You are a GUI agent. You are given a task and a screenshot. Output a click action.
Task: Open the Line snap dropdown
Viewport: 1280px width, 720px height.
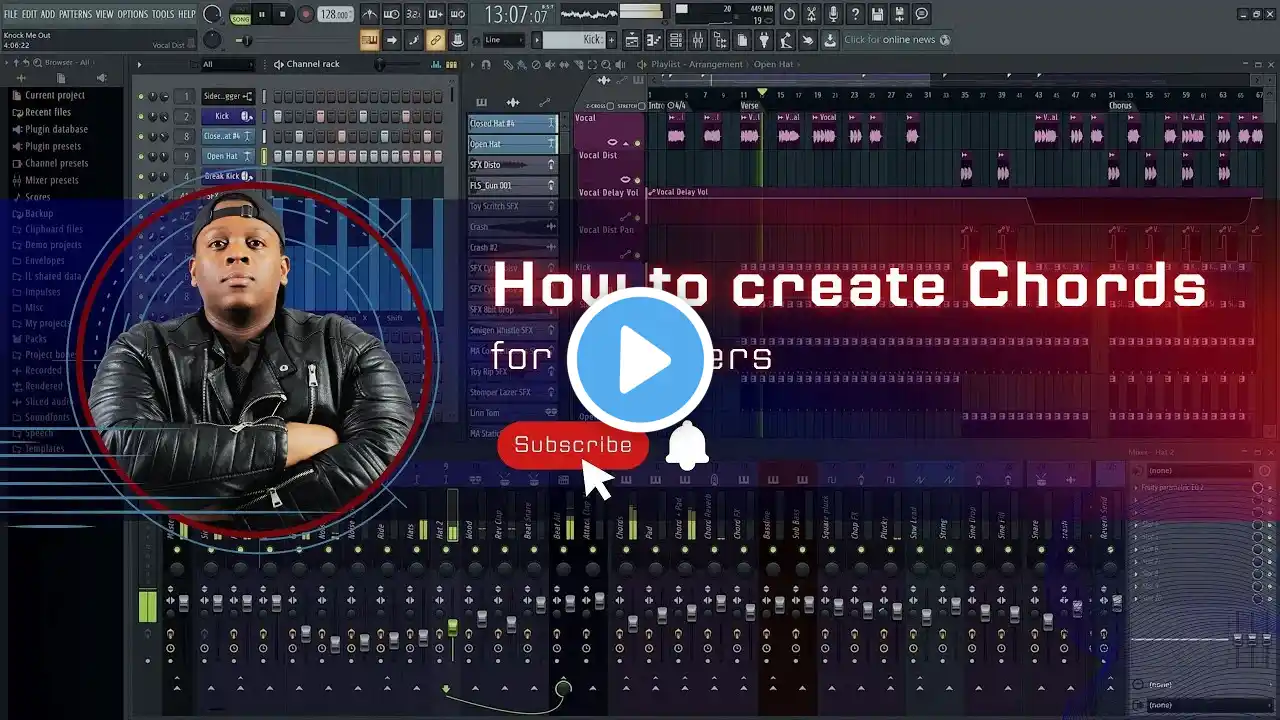click(x=504, y=40)
